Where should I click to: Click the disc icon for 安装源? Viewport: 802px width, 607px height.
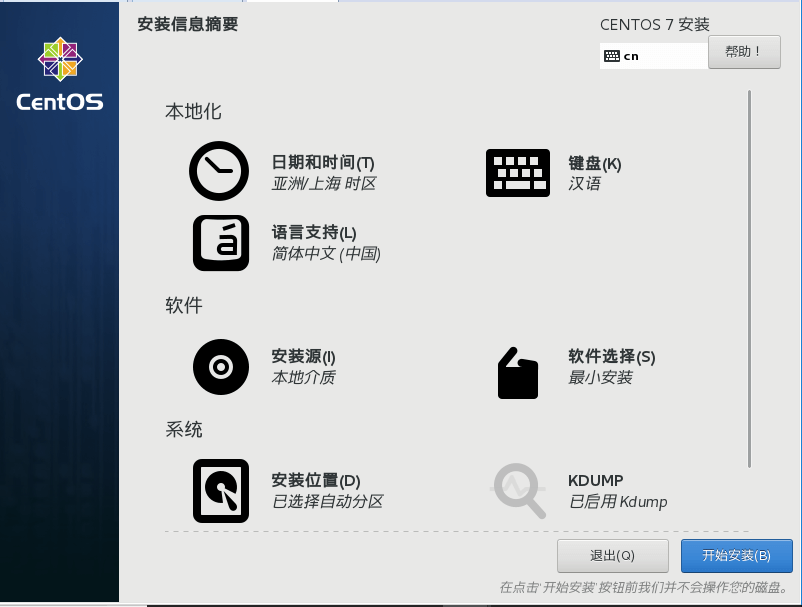(x=220, y=367)
